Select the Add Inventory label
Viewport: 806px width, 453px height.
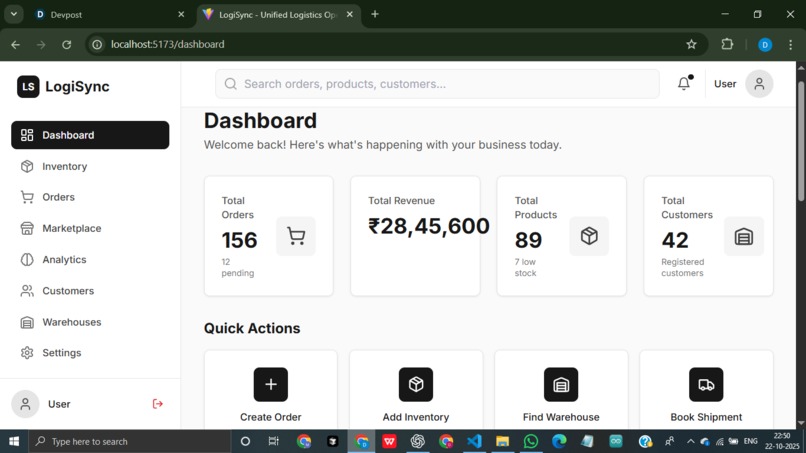click(416, 417)
